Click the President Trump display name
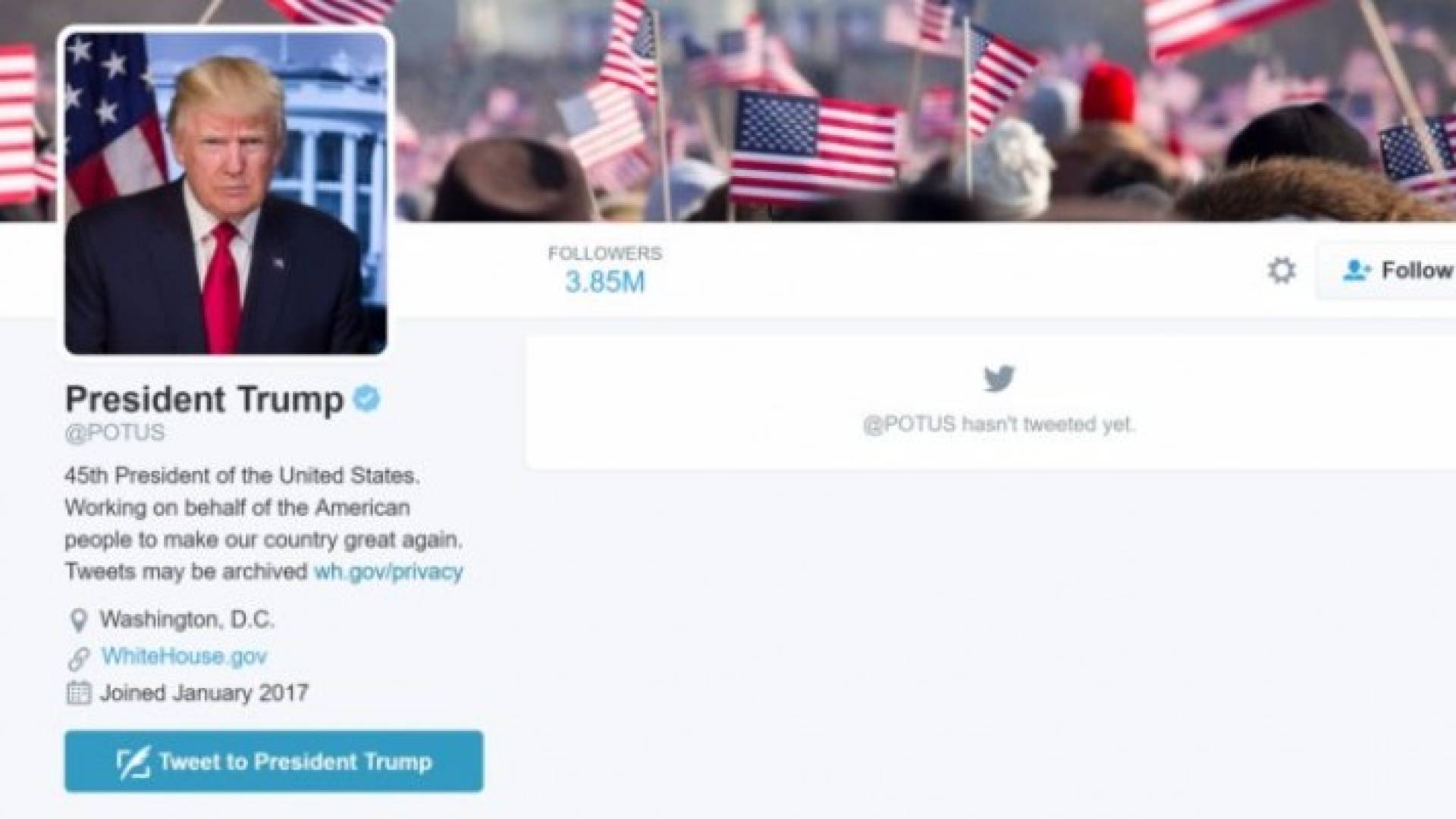Screen dimensions: 1456x819 (205, 399)
